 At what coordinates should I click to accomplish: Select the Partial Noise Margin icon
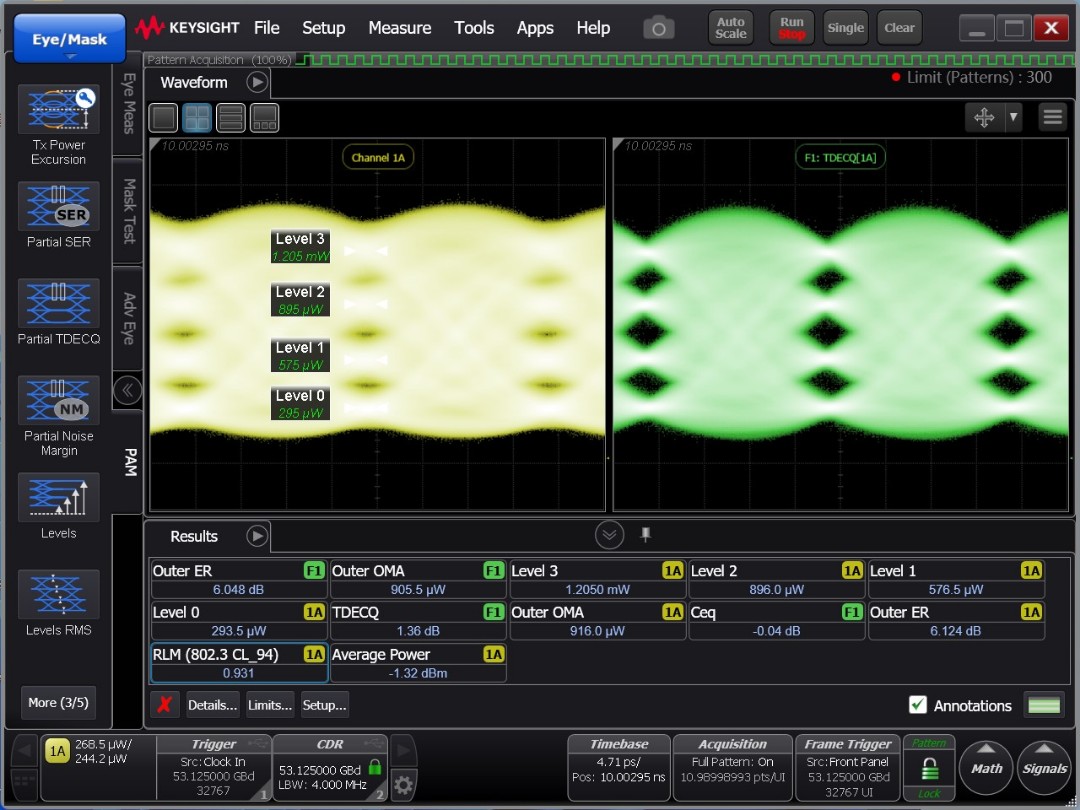59,400
